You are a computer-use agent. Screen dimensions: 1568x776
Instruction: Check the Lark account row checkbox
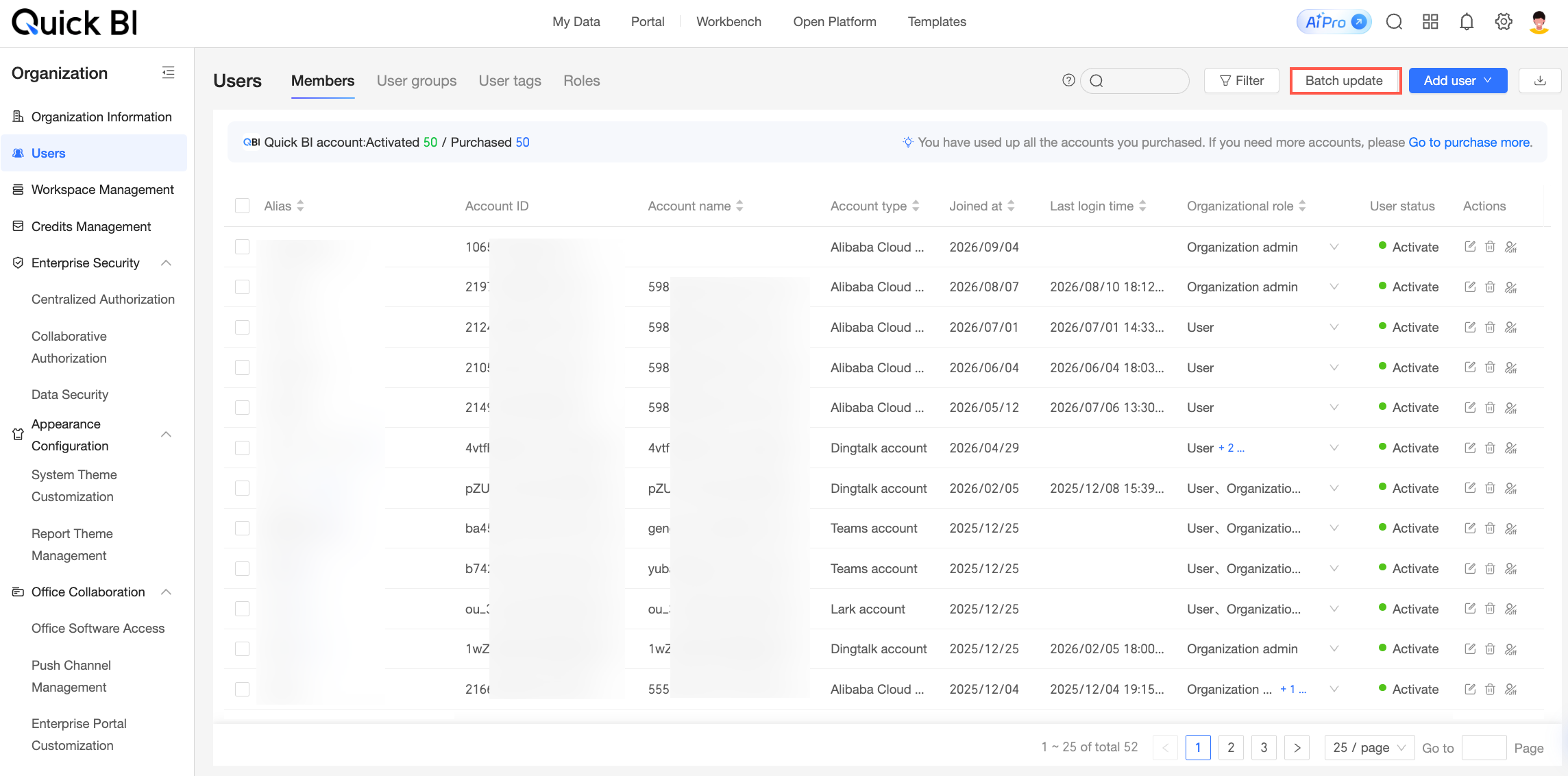[x=242, y=609]
